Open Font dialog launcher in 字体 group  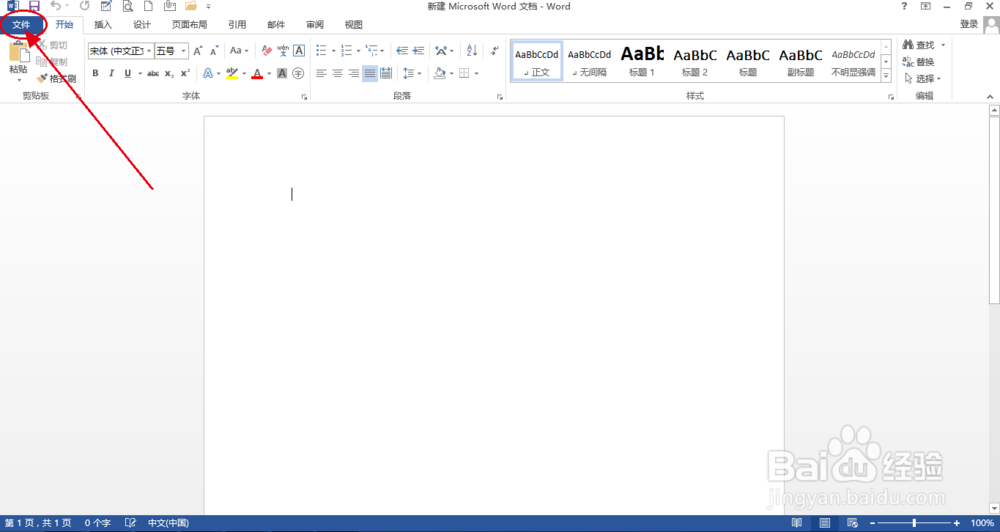304,97
